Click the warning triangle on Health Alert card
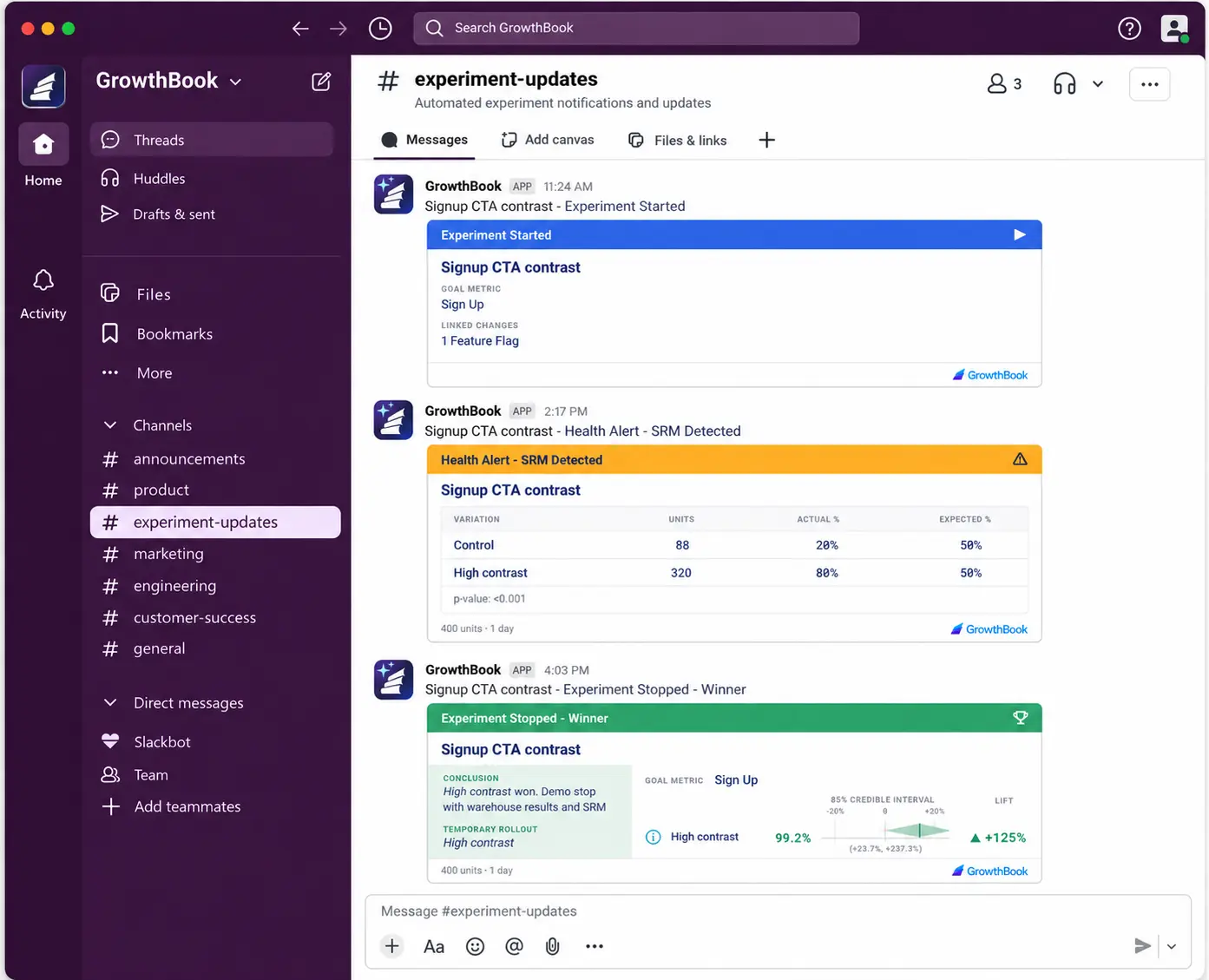The width and height of the screenshot is (1209, 980). pyautogui.click(x=1020, y=459)
